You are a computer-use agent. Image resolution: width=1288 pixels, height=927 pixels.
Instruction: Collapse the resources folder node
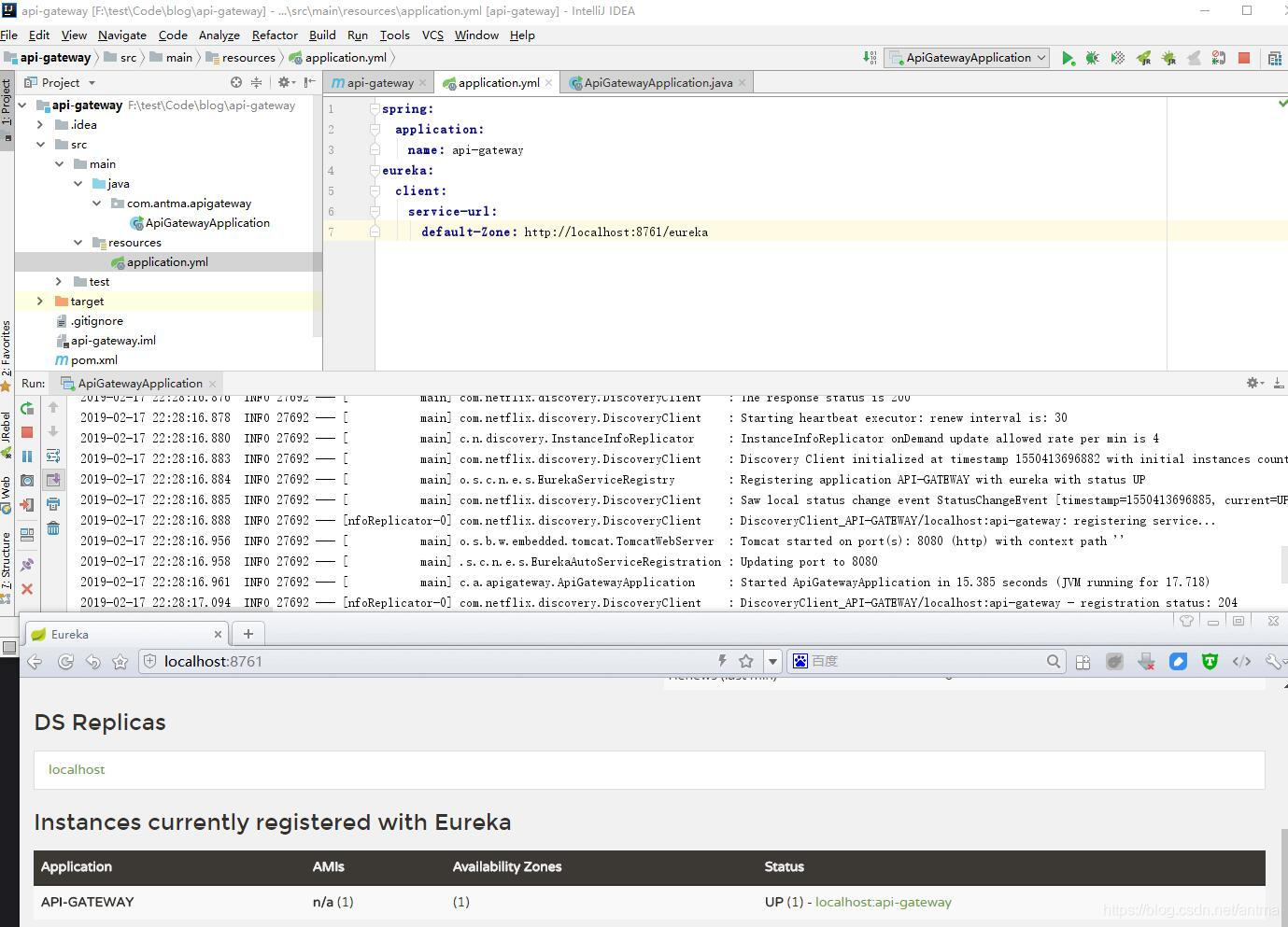[x=78, y=243]
